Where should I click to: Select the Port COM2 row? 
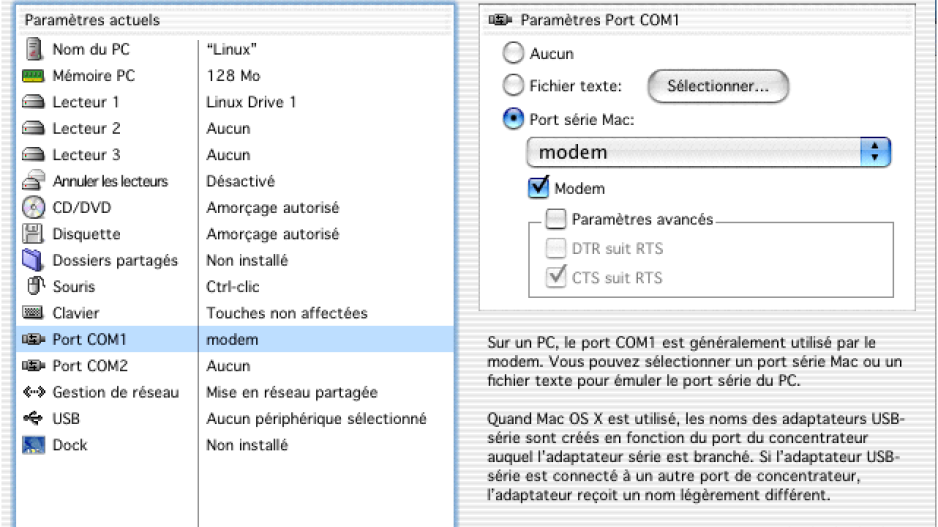(235, 365)
